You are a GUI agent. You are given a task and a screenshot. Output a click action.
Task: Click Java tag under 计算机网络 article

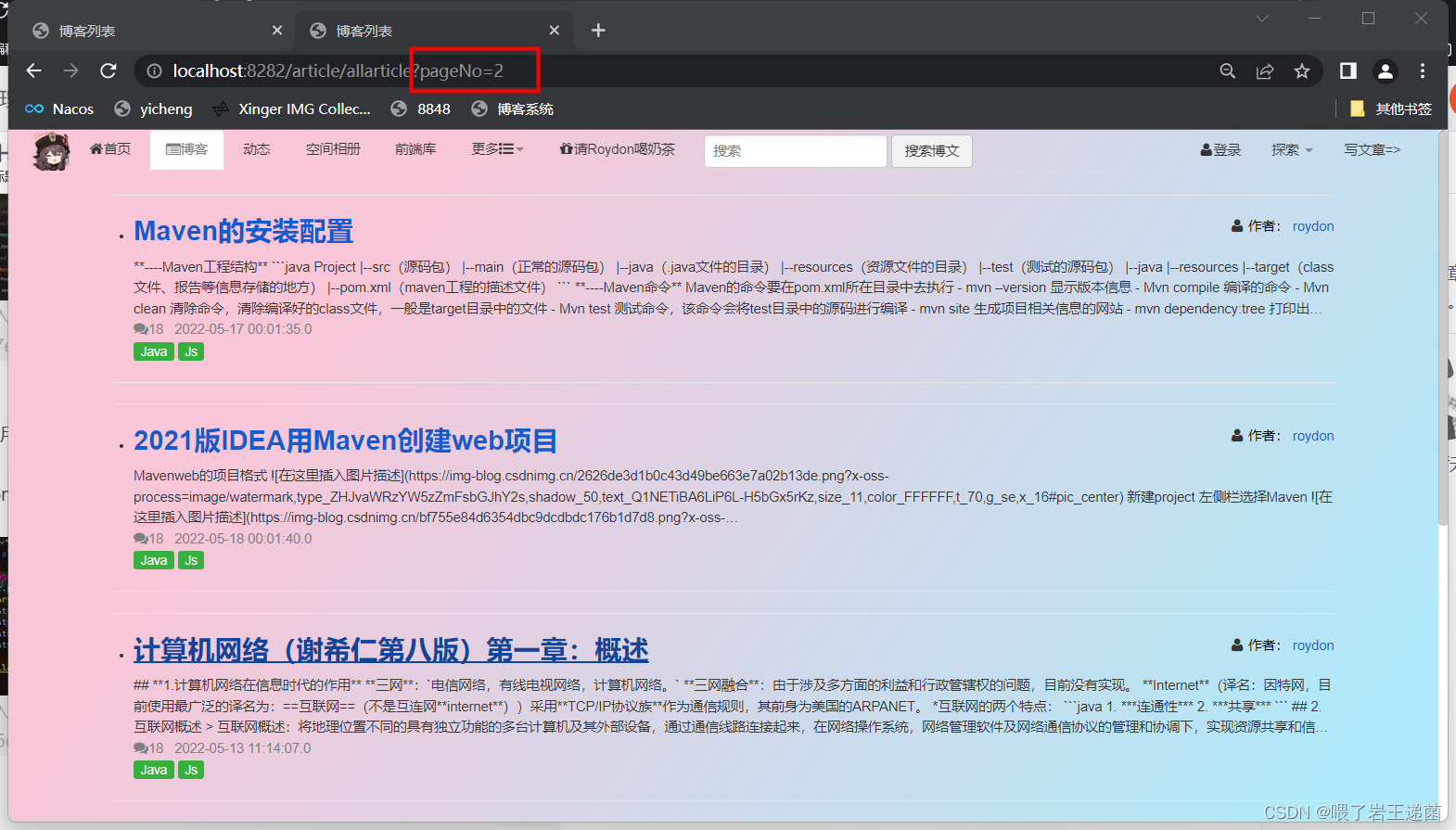pos(154,770)
